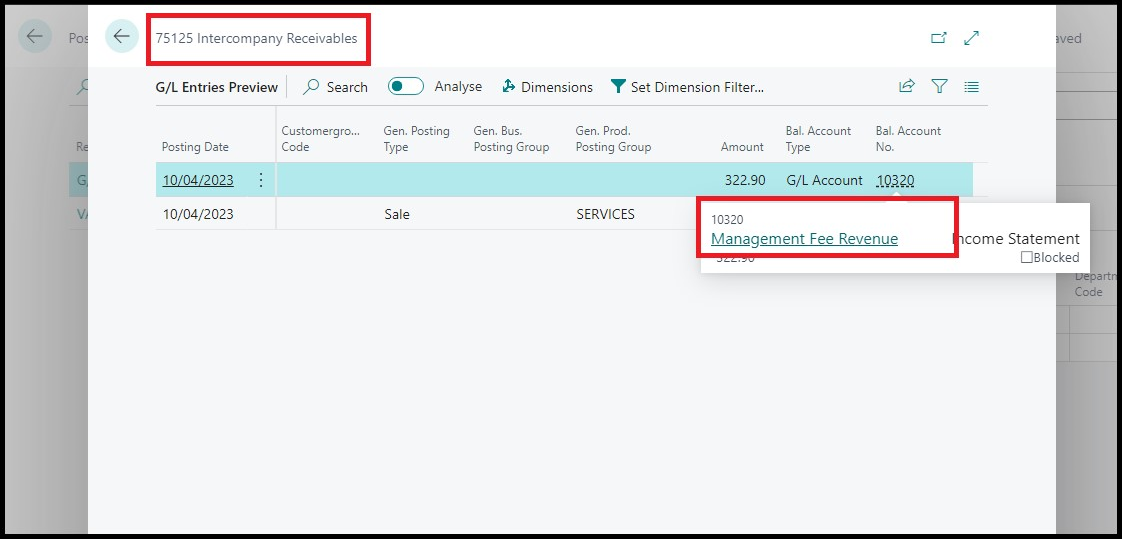This screenshot has height=539, width=1122.
Task: Click back arrow on background Posting Preview window
Action: point(35,37)
